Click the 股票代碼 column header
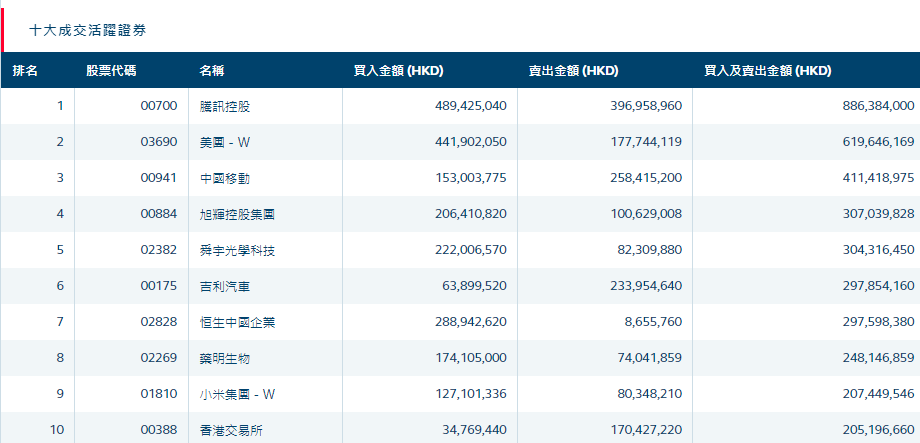920x443 pixels. click(111, 71)
